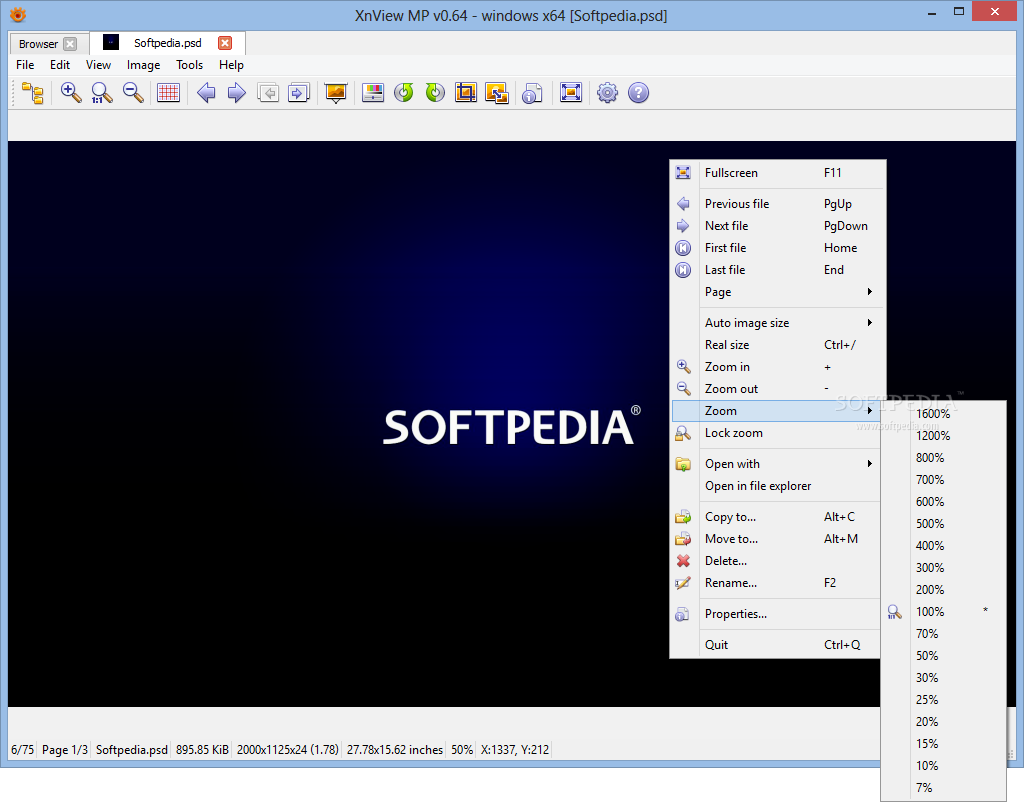Toggle Lock zoom in context menu

(778, 433)
